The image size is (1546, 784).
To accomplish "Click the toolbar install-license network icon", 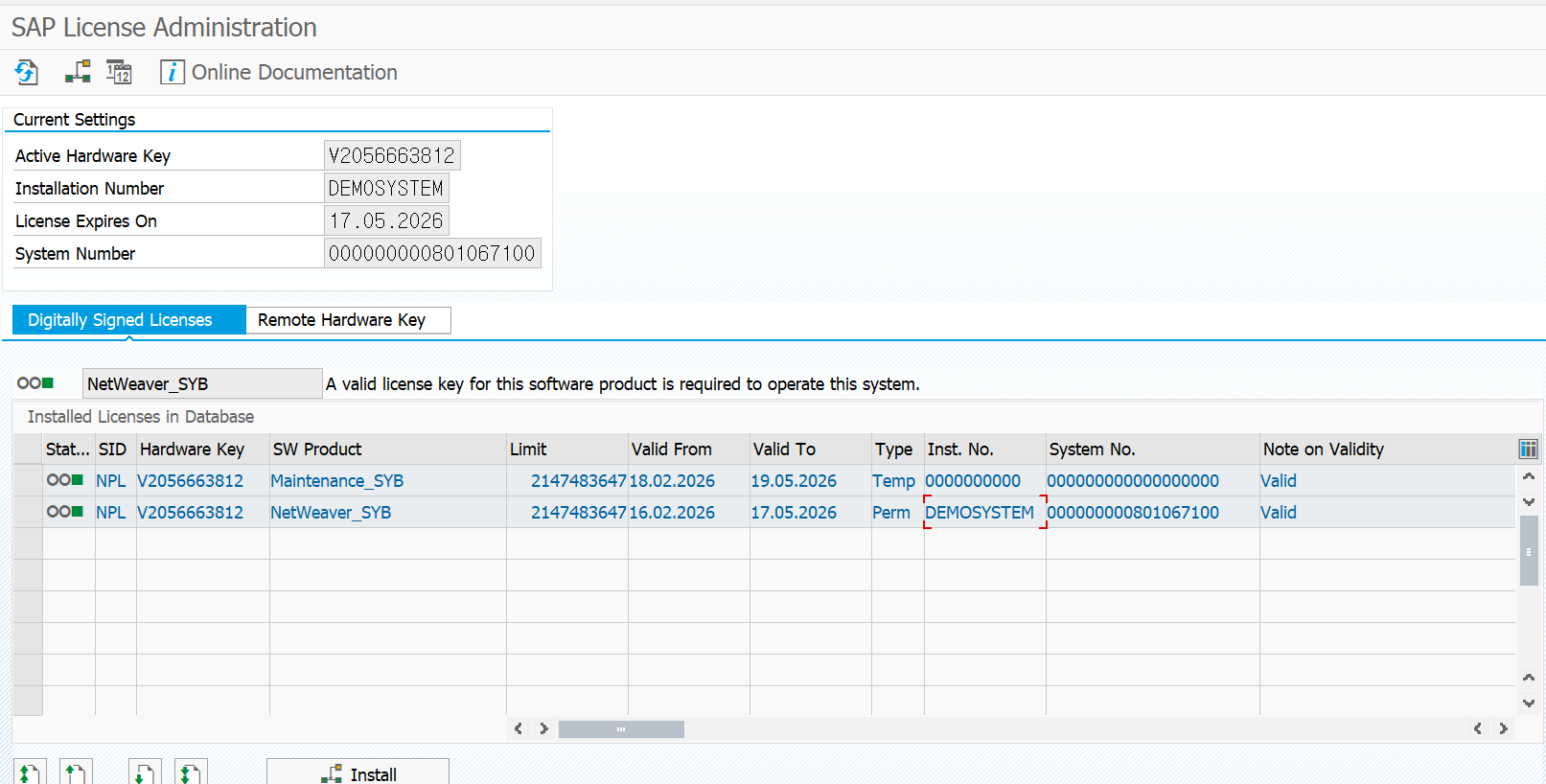I will [78, 72].
